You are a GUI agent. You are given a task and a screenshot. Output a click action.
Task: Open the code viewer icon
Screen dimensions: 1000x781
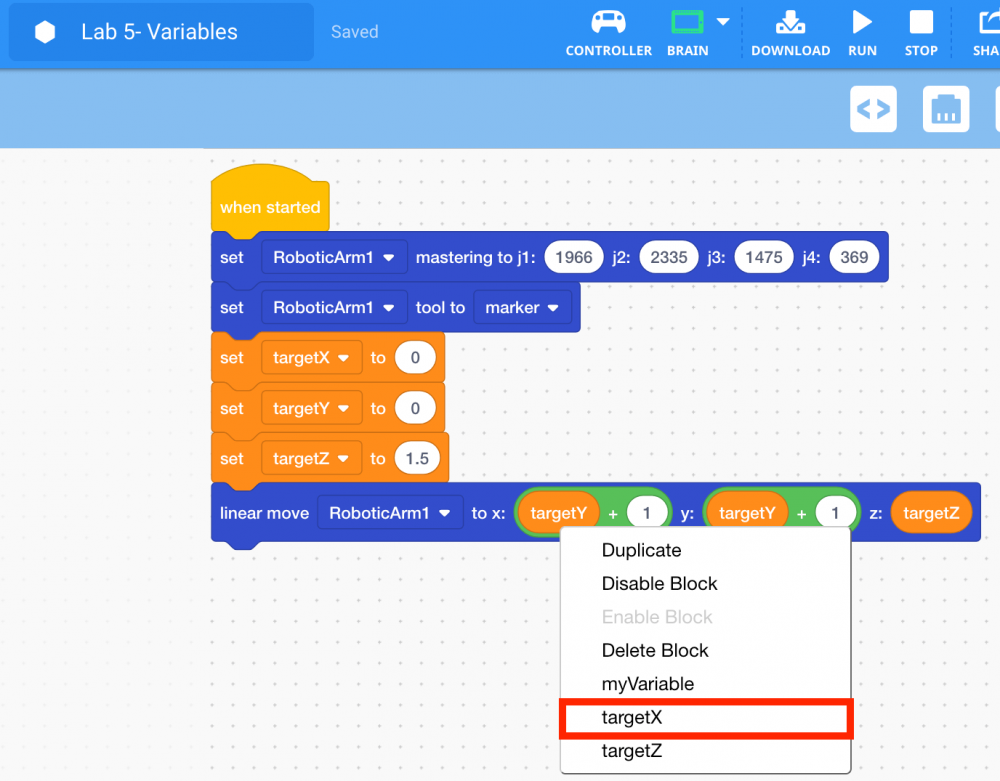point(873,109)
